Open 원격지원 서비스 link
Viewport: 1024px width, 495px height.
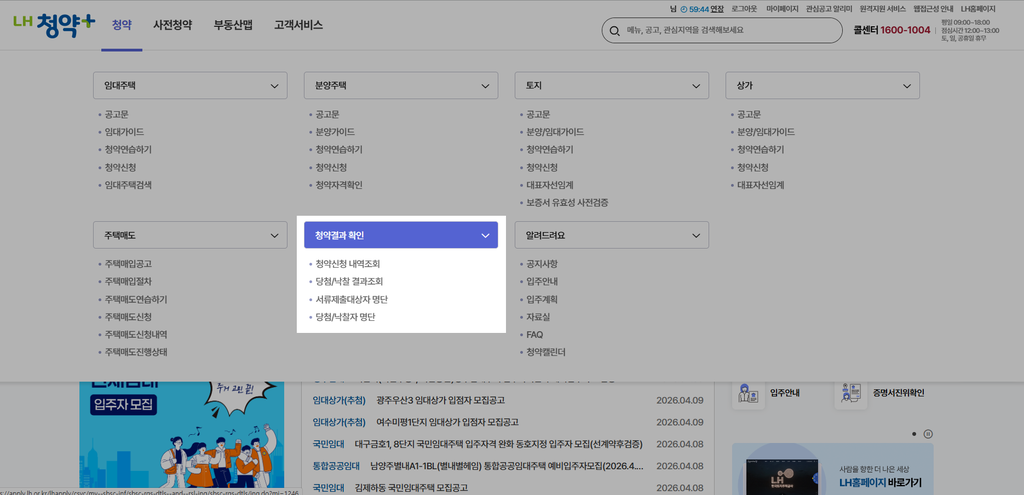click(883, 9)
